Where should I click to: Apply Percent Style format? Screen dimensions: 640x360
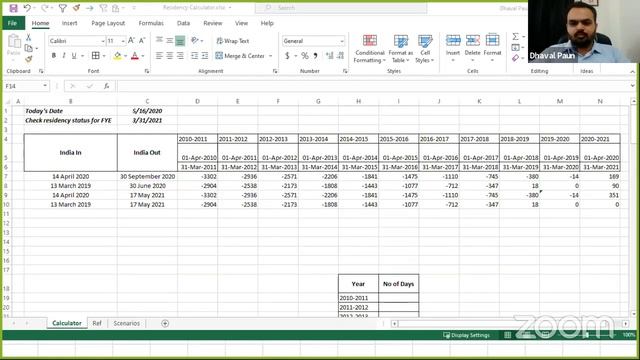[304, 56]
